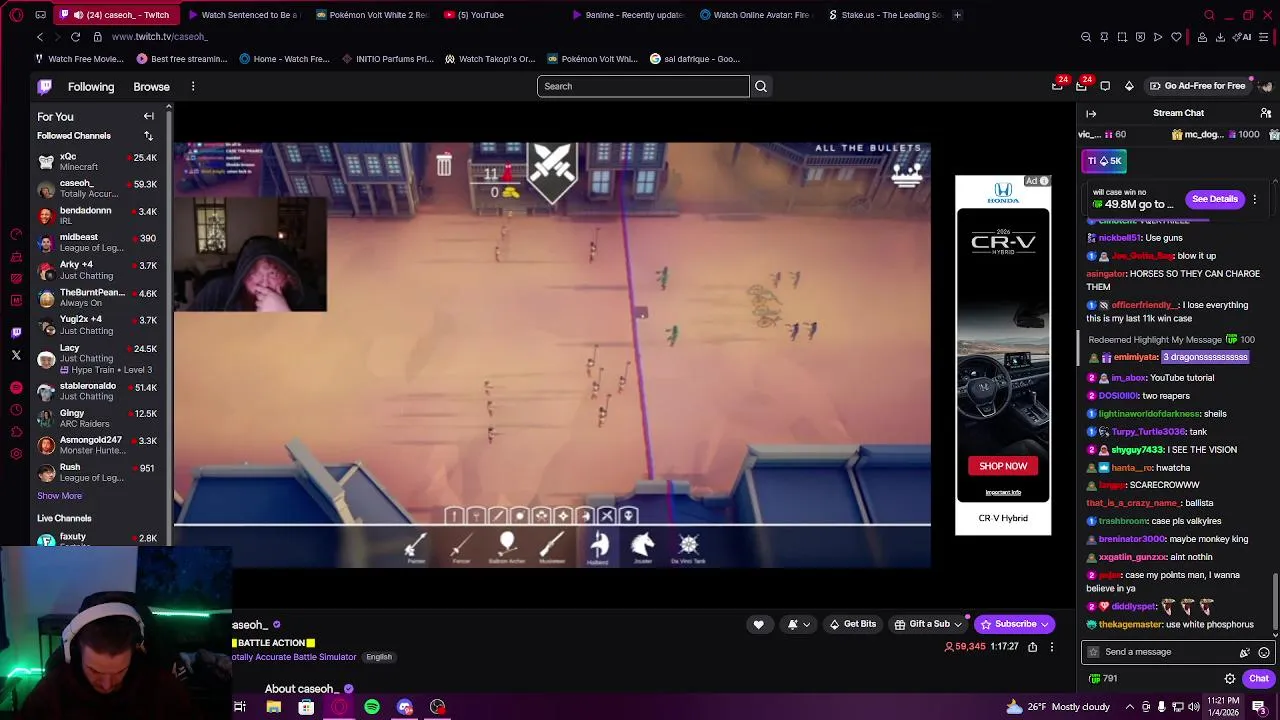Open Twitch in the Opera sidebar
1280x720 pixels.
[16, 333]
